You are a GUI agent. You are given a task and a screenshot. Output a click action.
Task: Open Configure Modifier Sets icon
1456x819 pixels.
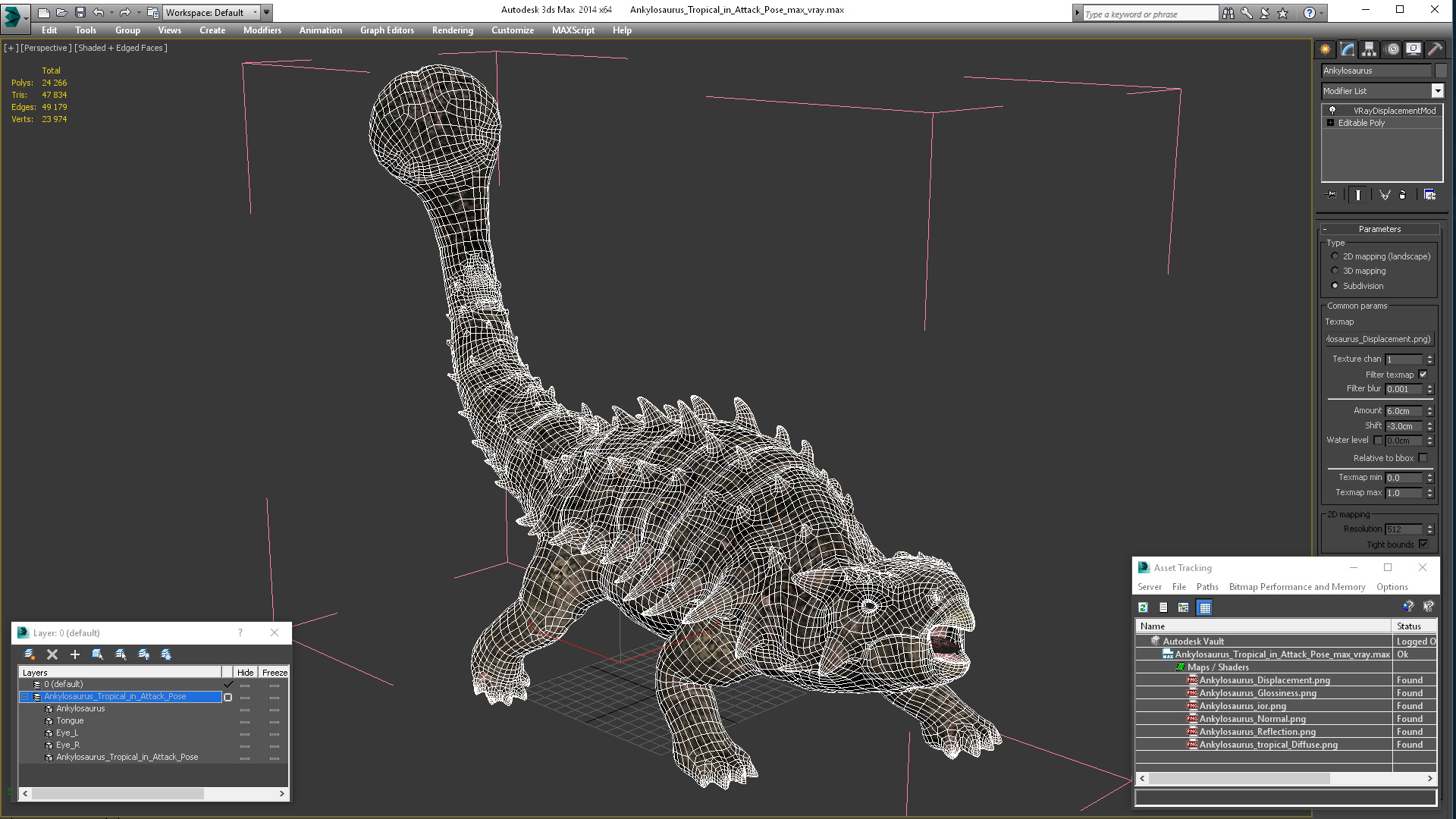(1429, 195)
